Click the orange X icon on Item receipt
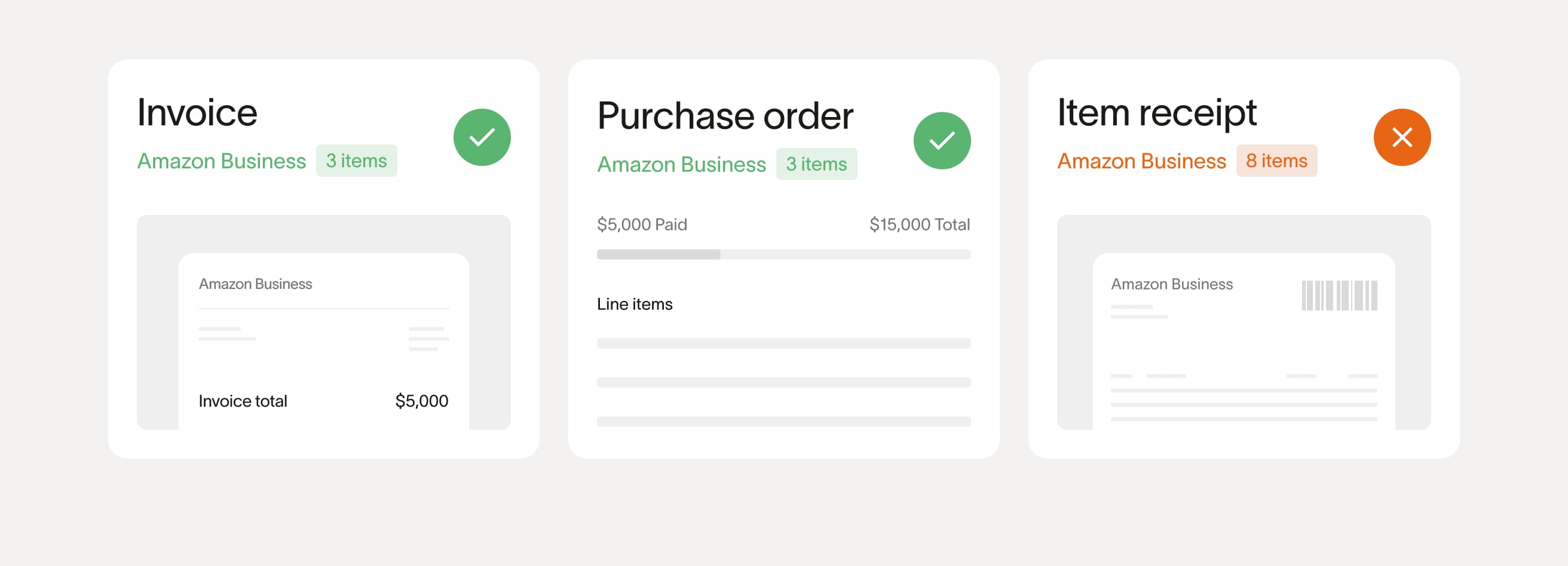The width and height of the screenshot is (1568, 566). [x=1402, y=137]
